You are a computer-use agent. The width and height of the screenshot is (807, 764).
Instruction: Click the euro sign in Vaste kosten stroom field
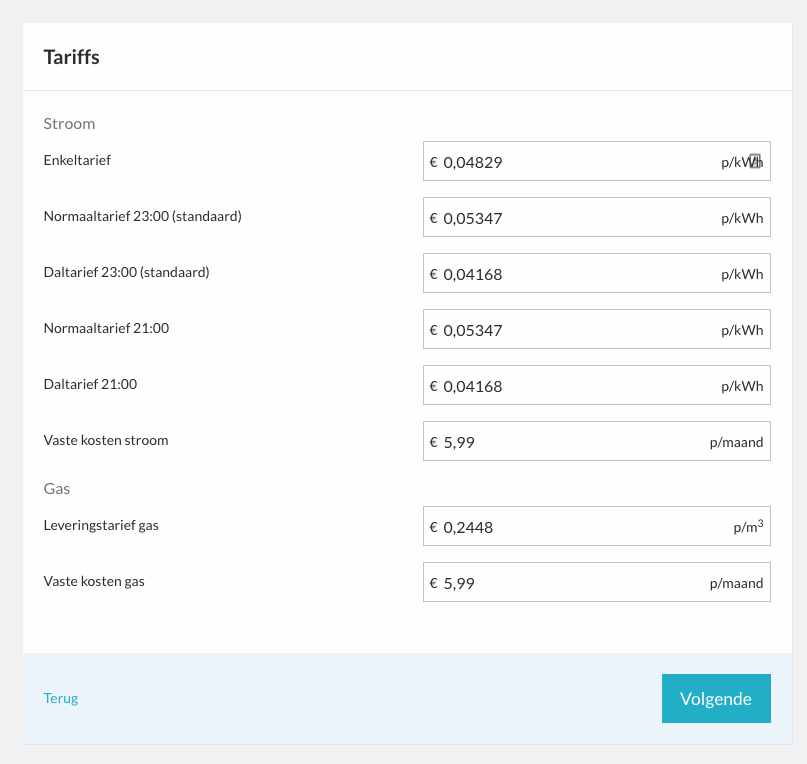tap(434, 442)
